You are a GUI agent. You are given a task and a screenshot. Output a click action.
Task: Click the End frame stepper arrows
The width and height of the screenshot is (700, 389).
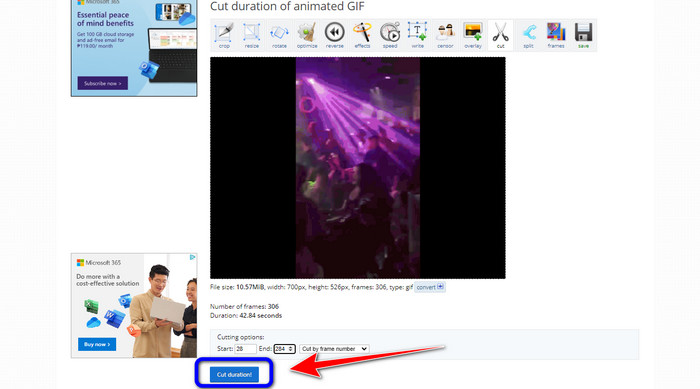pos(291,349)
